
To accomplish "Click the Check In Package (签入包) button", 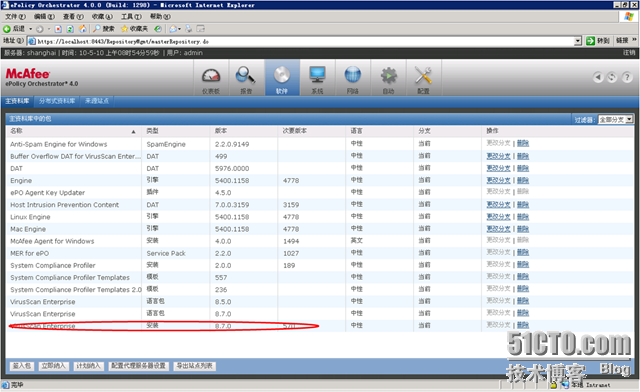I will pyautogui.click(x=22, y=366).
